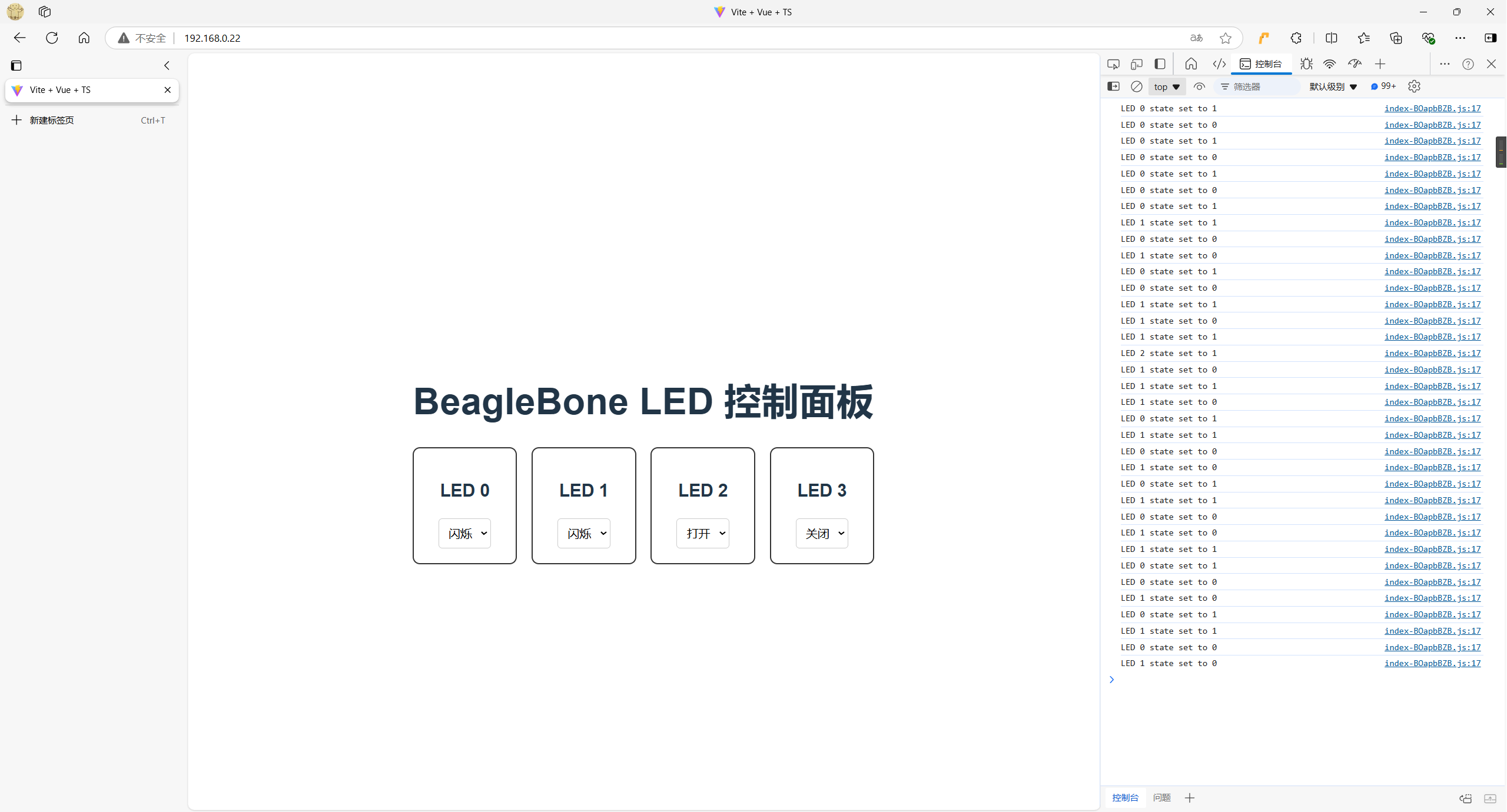Open the workspaces icon in title bar
The image size is (1507, 812).
[x=45, y=12]
